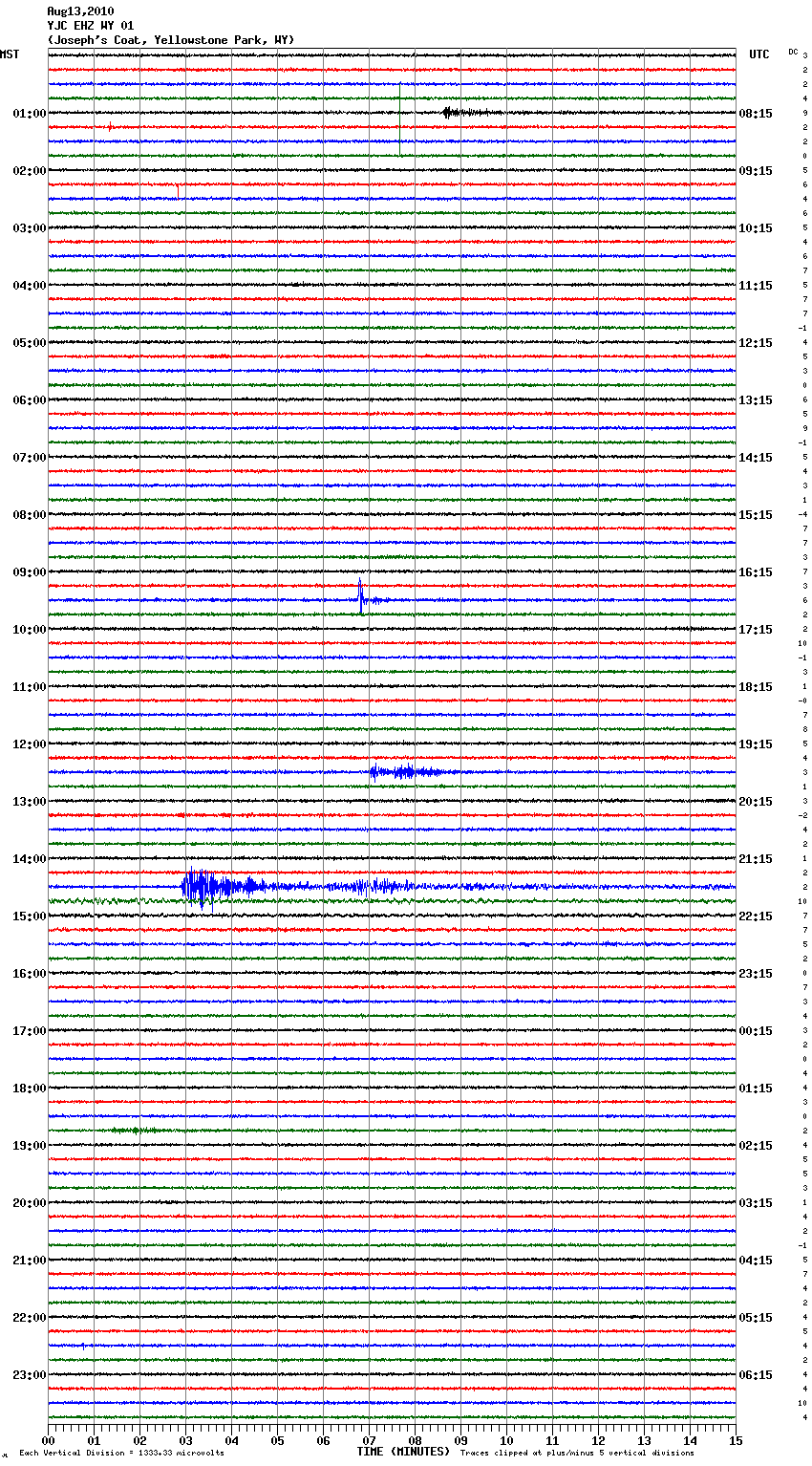Screen dimensions: 812x1466
Task: Select the 10:00 MST time label
Action: pos(30,630)
